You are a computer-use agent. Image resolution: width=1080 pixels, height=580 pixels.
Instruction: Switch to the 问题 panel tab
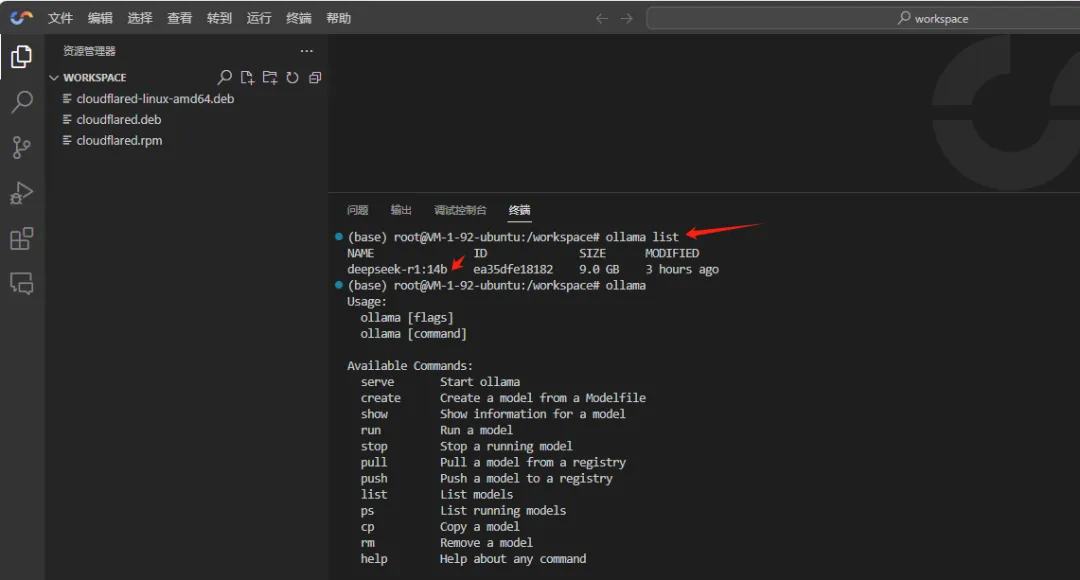(357, 210)
